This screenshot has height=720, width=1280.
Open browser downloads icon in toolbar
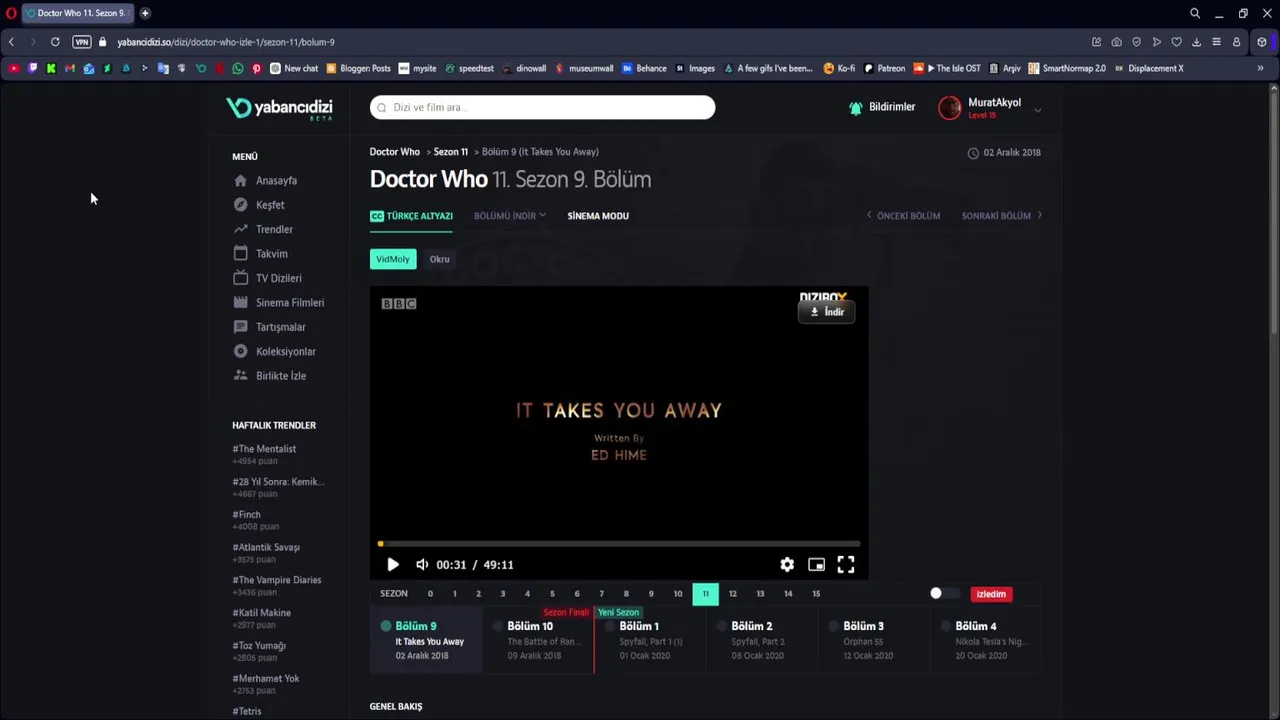[x=1196, y=42]
